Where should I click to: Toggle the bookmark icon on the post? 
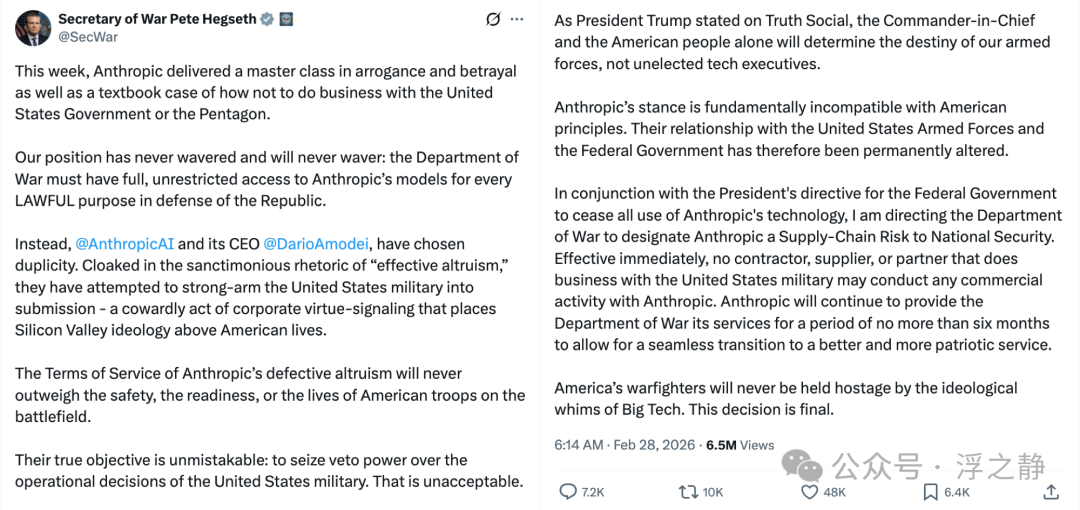(930, 491)
